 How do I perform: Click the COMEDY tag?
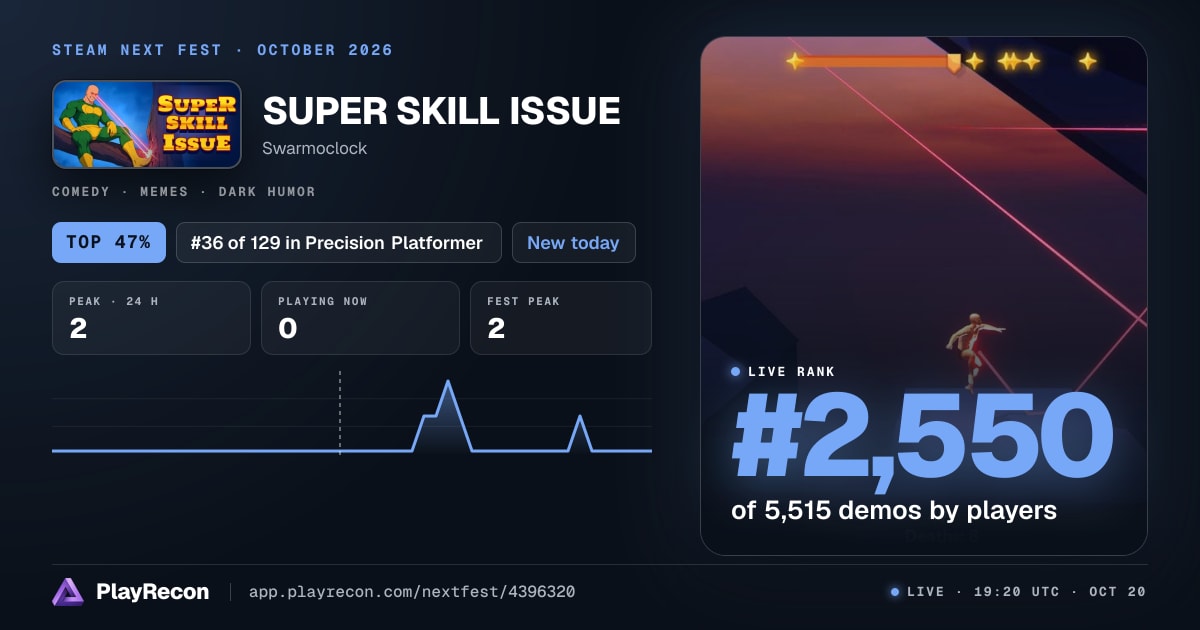click(x=83, y=191)
